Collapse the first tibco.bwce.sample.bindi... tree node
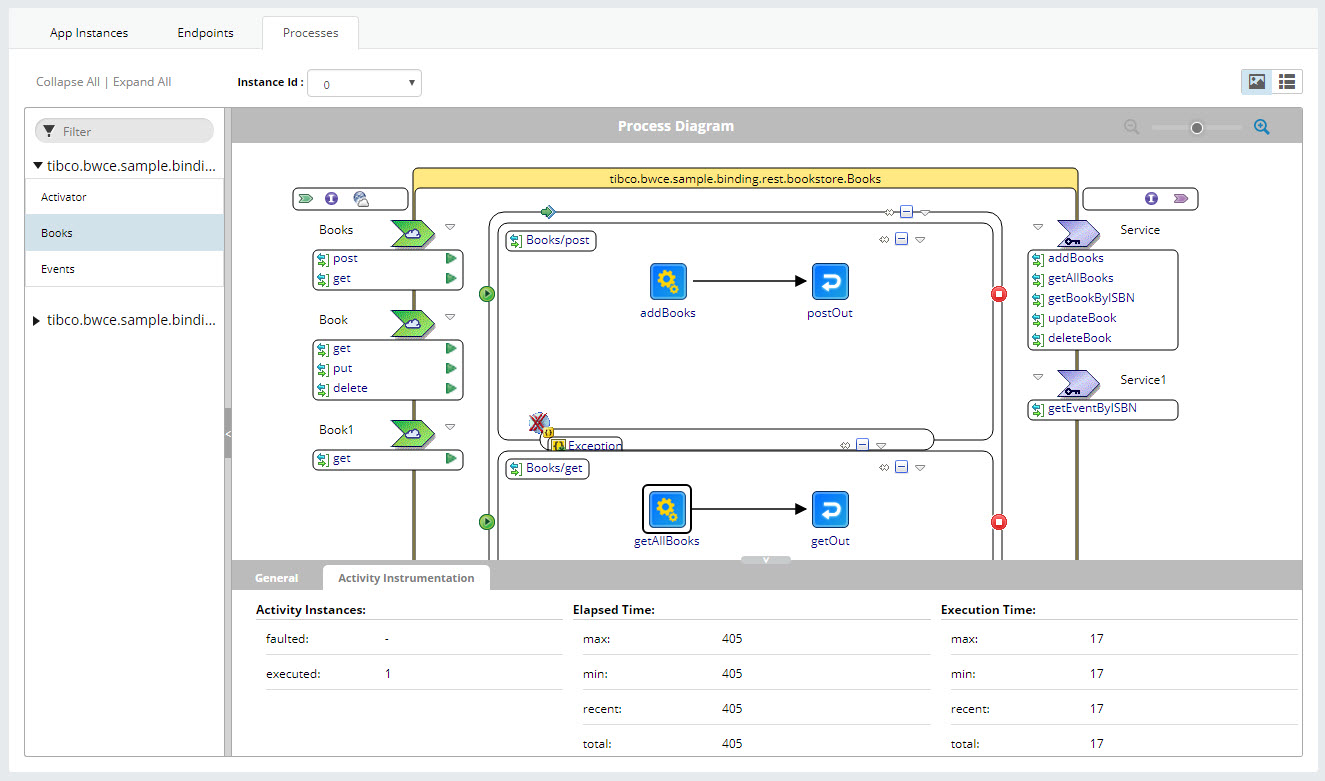Viewport: 1325px width, 781px height. 38,166
